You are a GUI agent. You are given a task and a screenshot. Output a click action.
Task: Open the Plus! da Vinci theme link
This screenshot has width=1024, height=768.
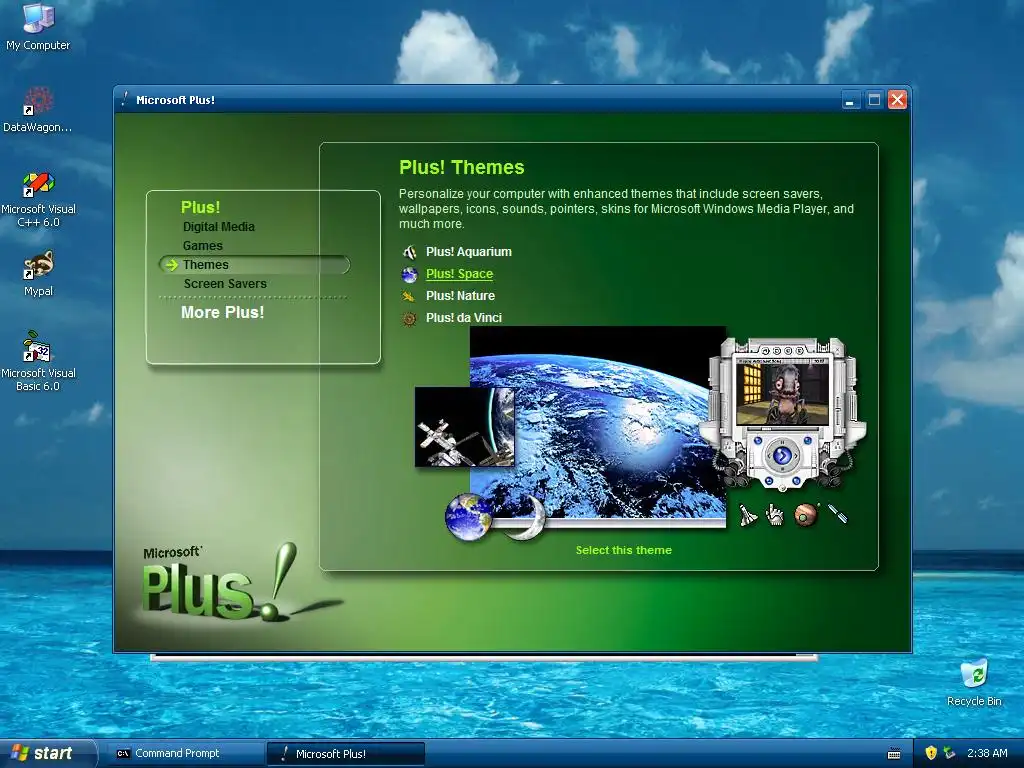click(464, 317)
